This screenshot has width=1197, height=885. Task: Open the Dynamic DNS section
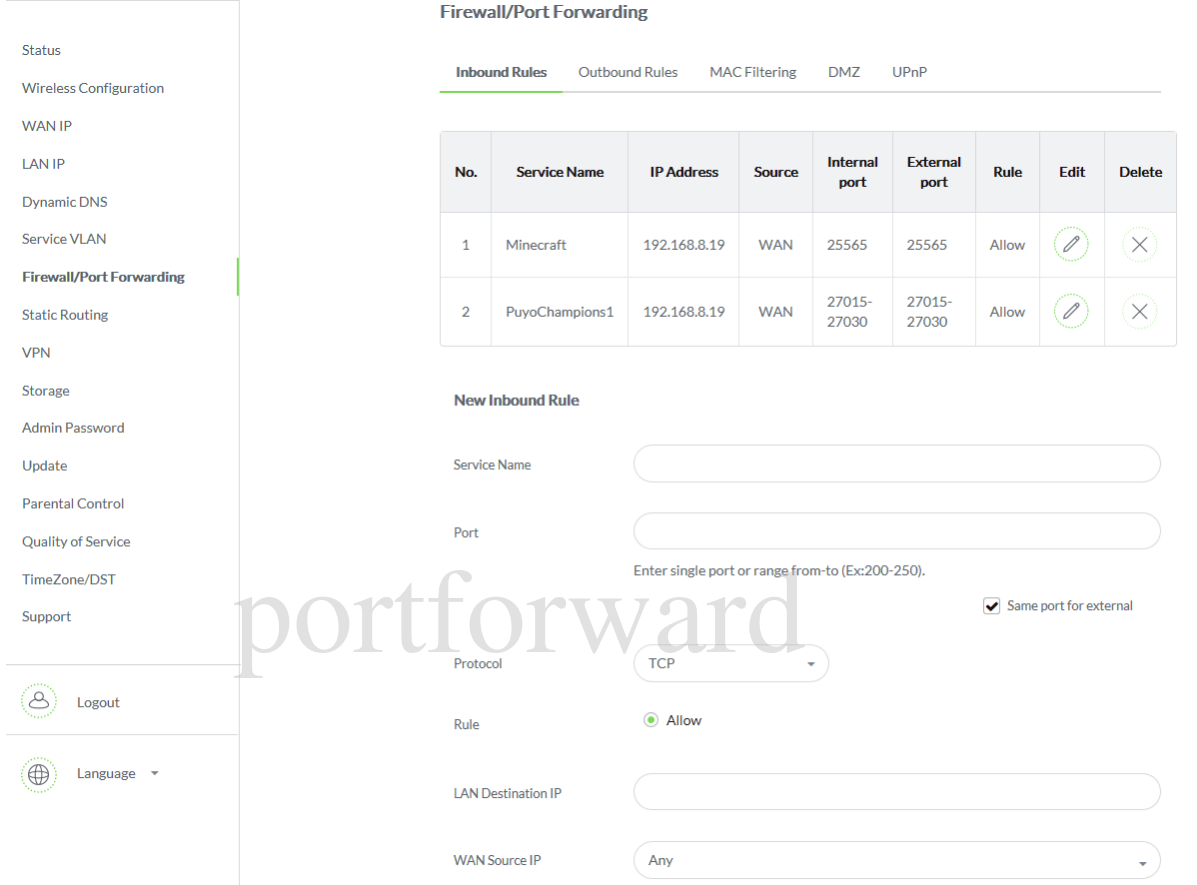[x=64, y=201]
